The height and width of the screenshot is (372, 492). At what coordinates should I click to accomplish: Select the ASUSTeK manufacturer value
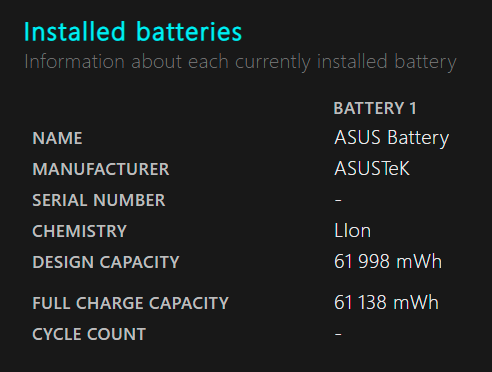pos(372,169)
